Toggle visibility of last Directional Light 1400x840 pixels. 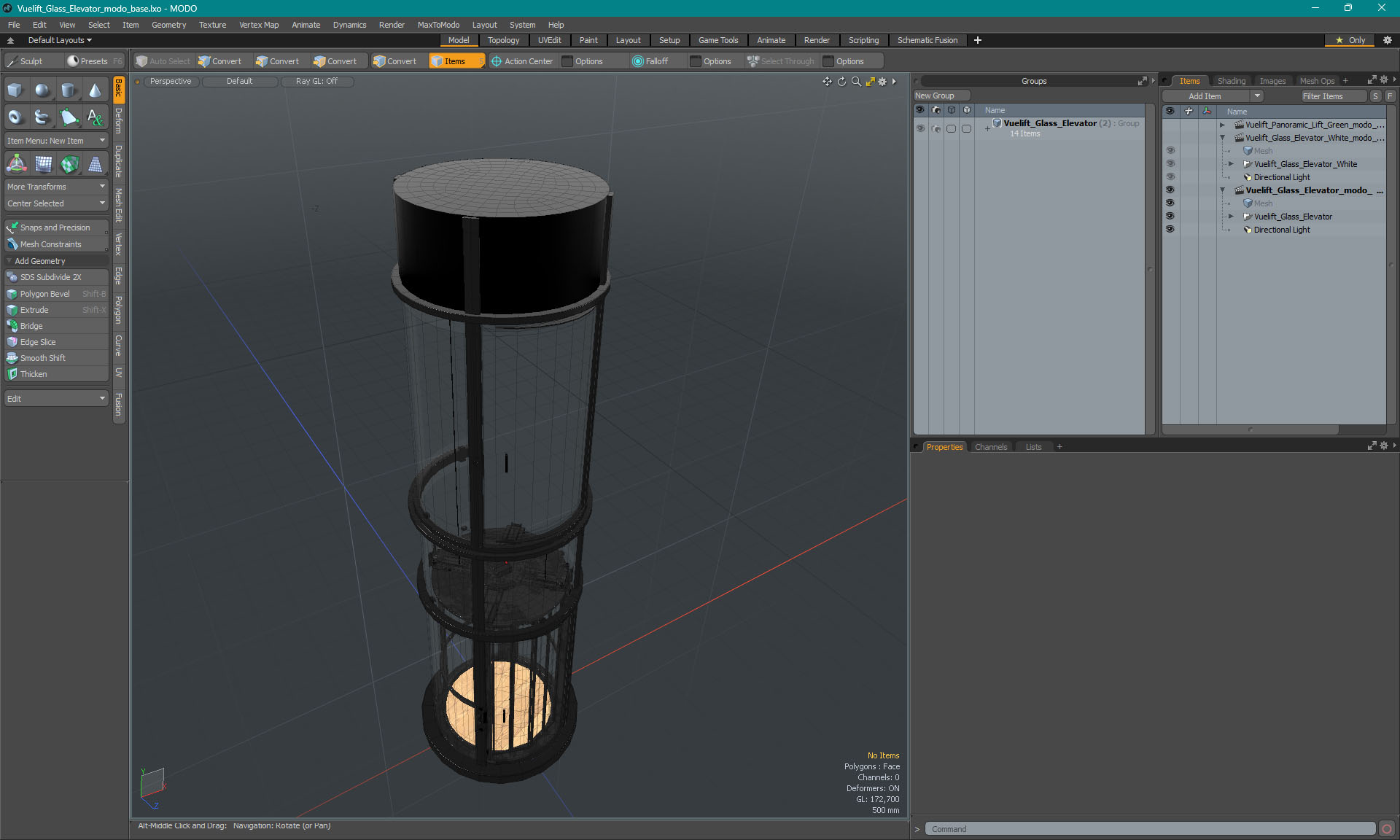(1170, 230)
